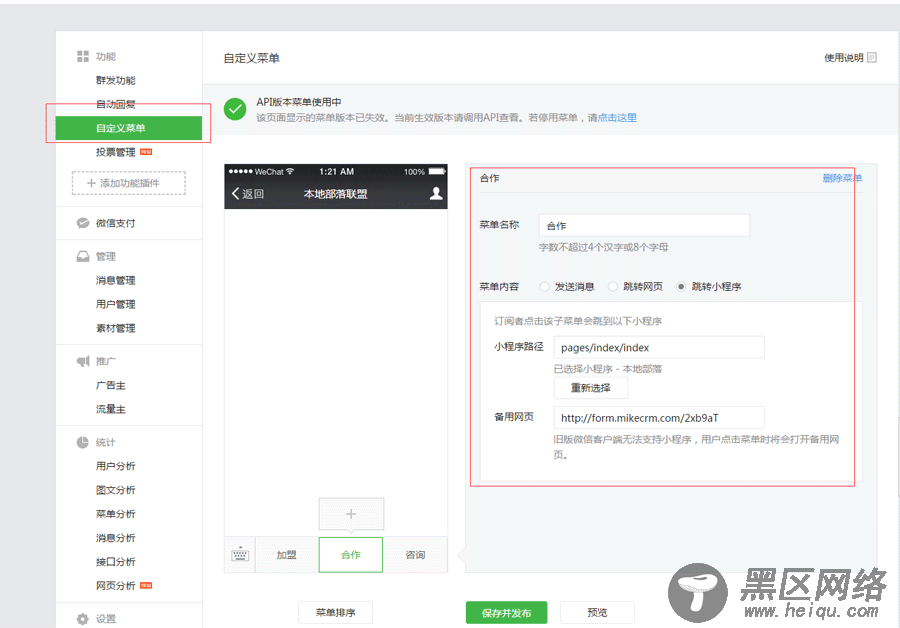The width and height of the screenshot is (900, 628).
Task: Open 自定义菜单 in the sidebar
Action: coord(129,128)
